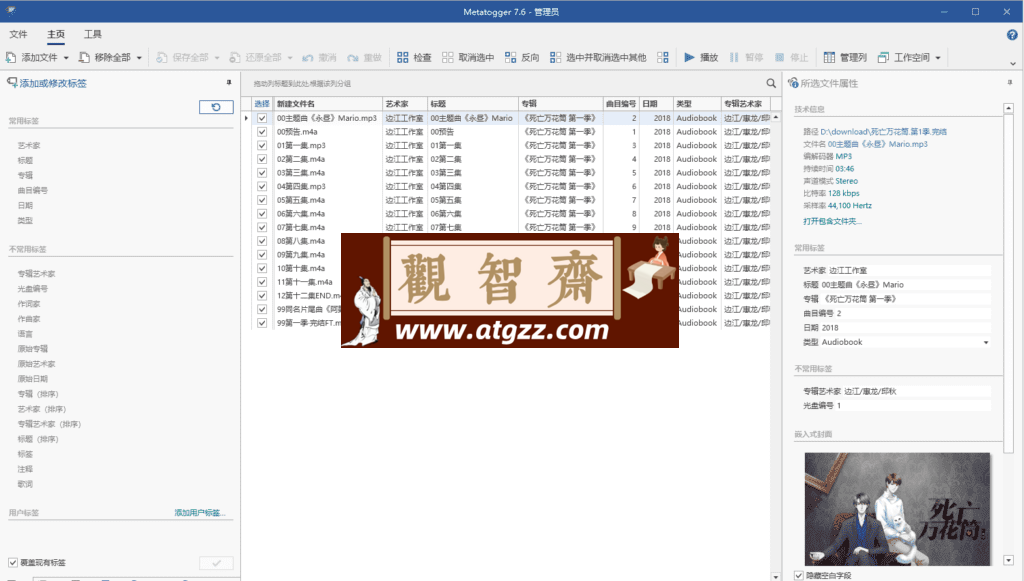Open the 工作空间 dropdown arrow

pos(938,58)
